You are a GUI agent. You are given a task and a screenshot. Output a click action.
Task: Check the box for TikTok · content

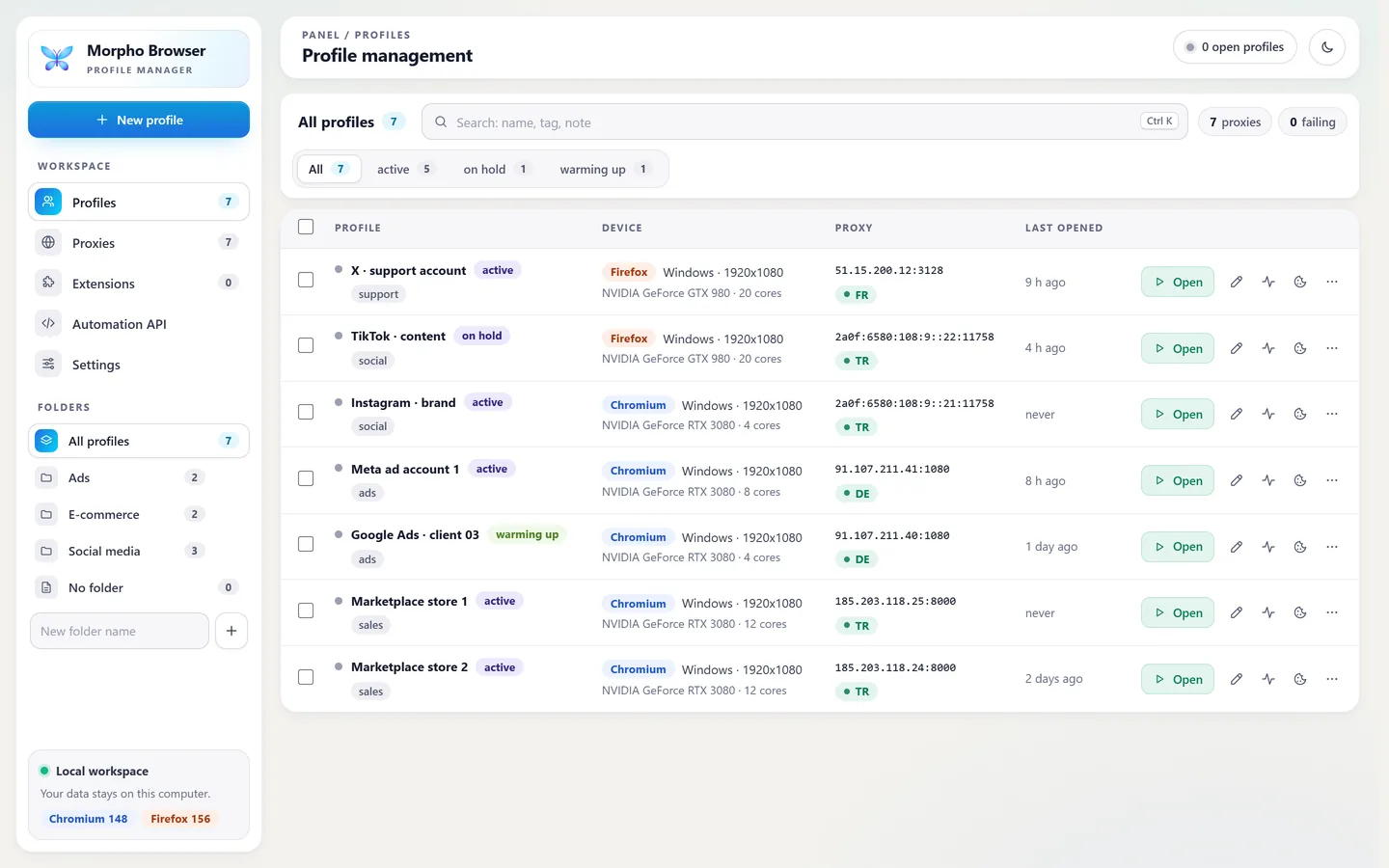tap(306, 345)
